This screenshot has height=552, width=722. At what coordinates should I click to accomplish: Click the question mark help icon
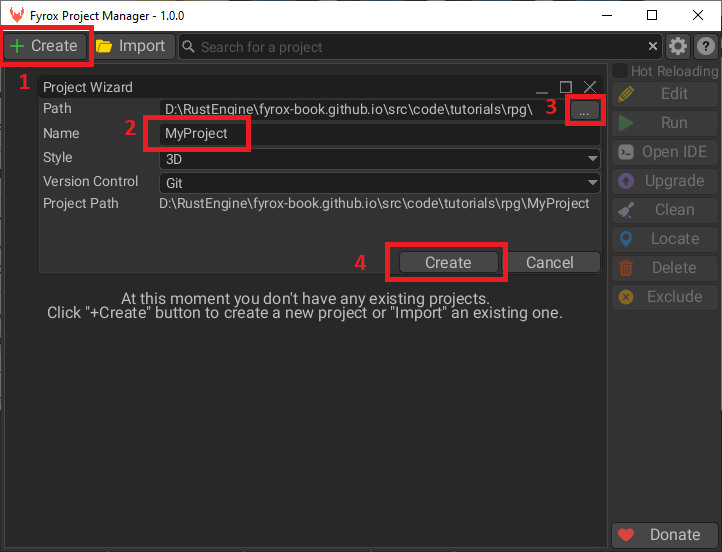[705, 46]
